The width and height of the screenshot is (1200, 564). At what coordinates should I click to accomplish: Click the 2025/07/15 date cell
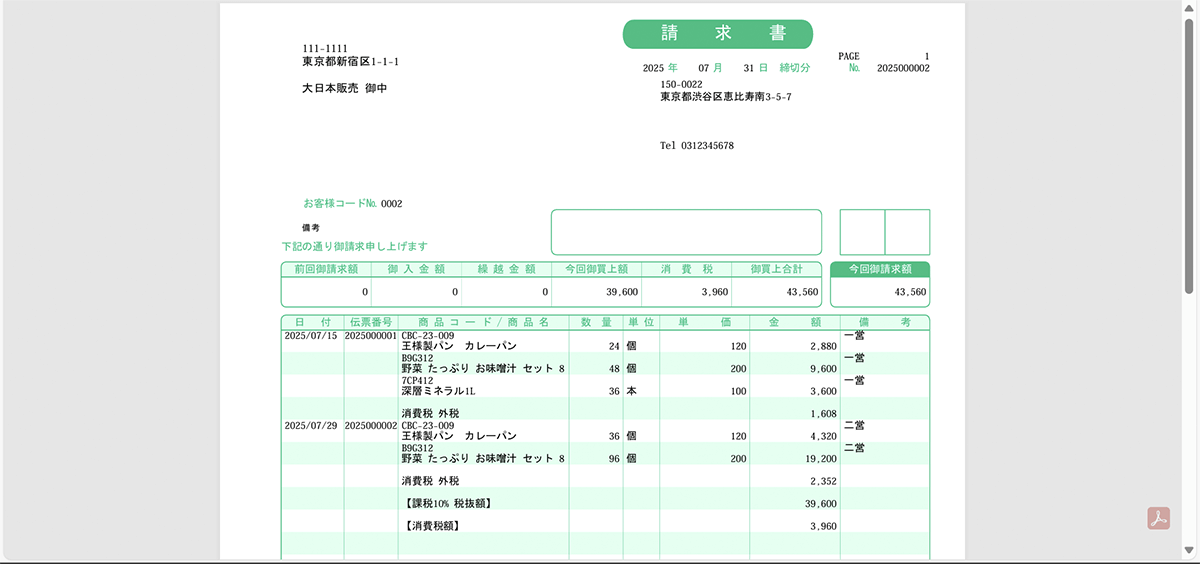click(312, 337)
